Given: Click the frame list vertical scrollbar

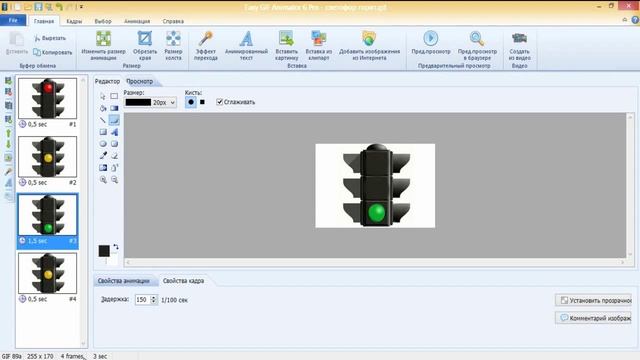Looking at the screenshot, I should [83, 211].
